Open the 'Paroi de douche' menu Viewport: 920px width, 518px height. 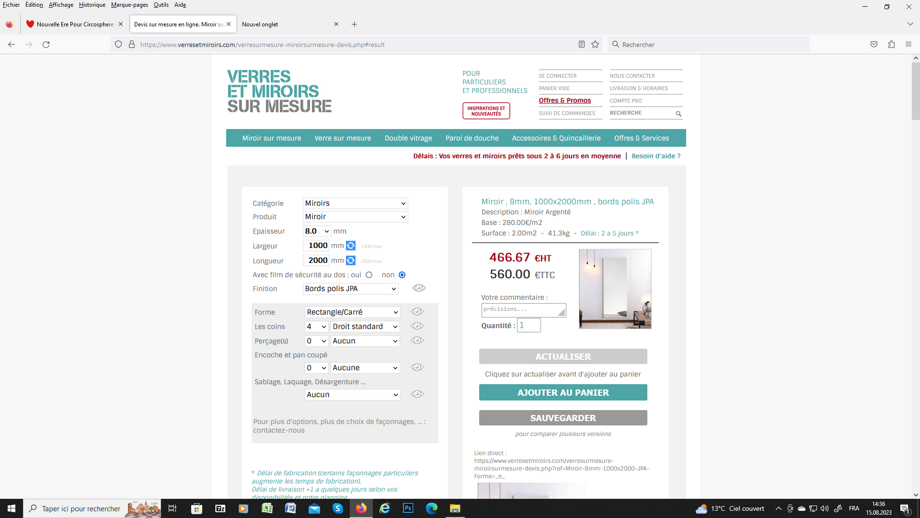point(472,138)
